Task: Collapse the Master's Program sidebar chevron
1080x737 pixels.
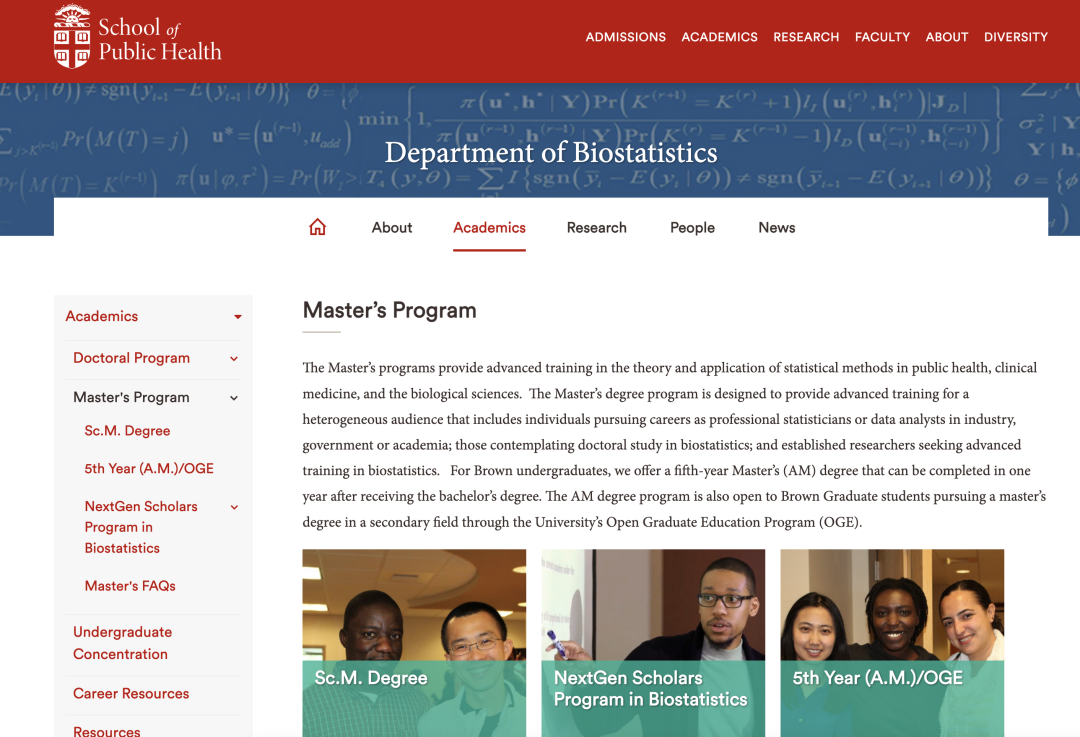Action: [x=234, y=398]
